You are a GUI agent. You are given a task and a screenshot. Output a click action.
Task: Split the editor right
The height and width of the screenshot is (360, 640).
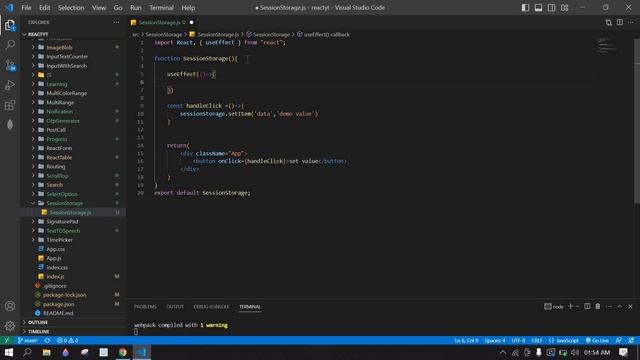tap(620, 22)
